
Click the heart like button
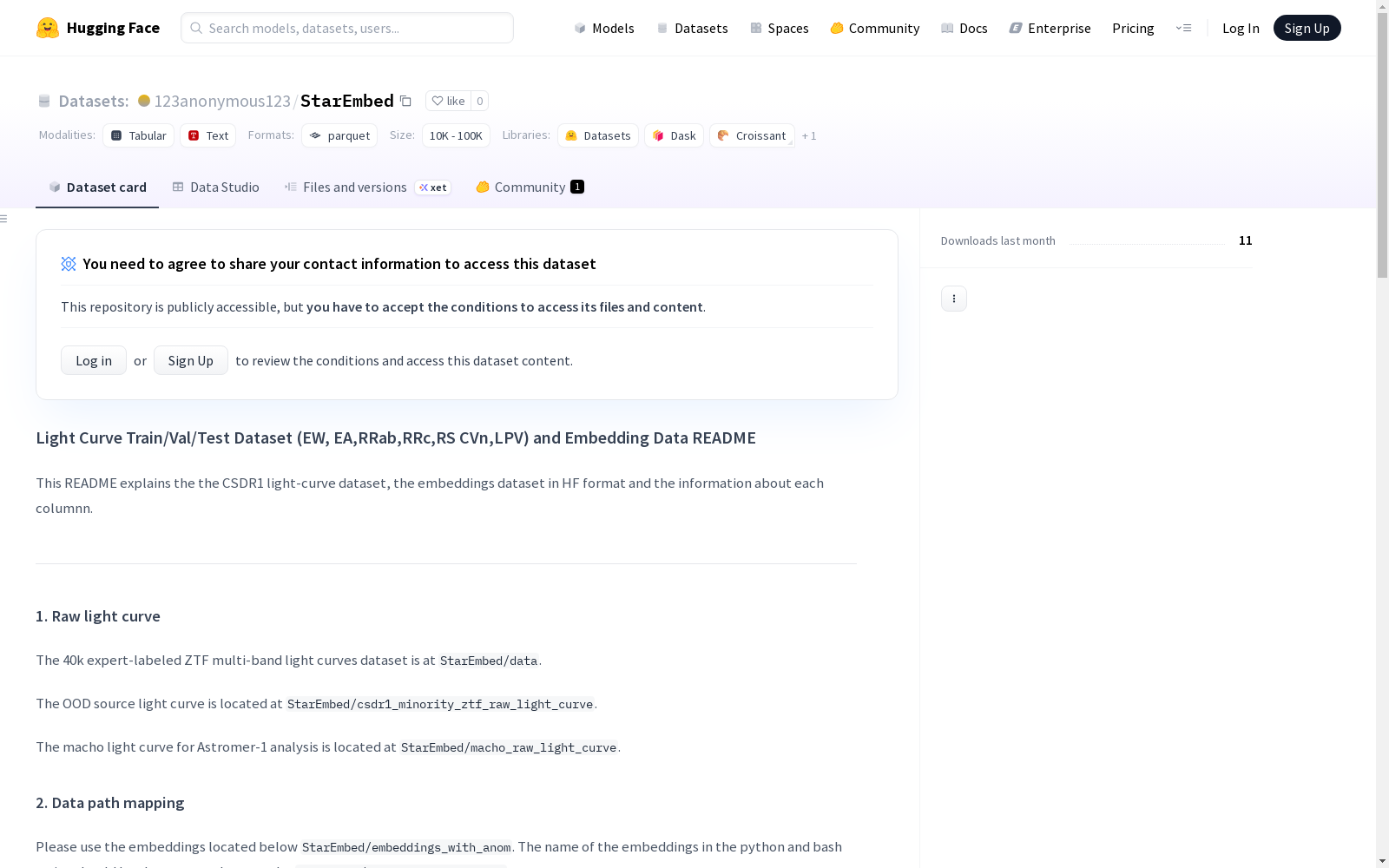tap(448, 101)
